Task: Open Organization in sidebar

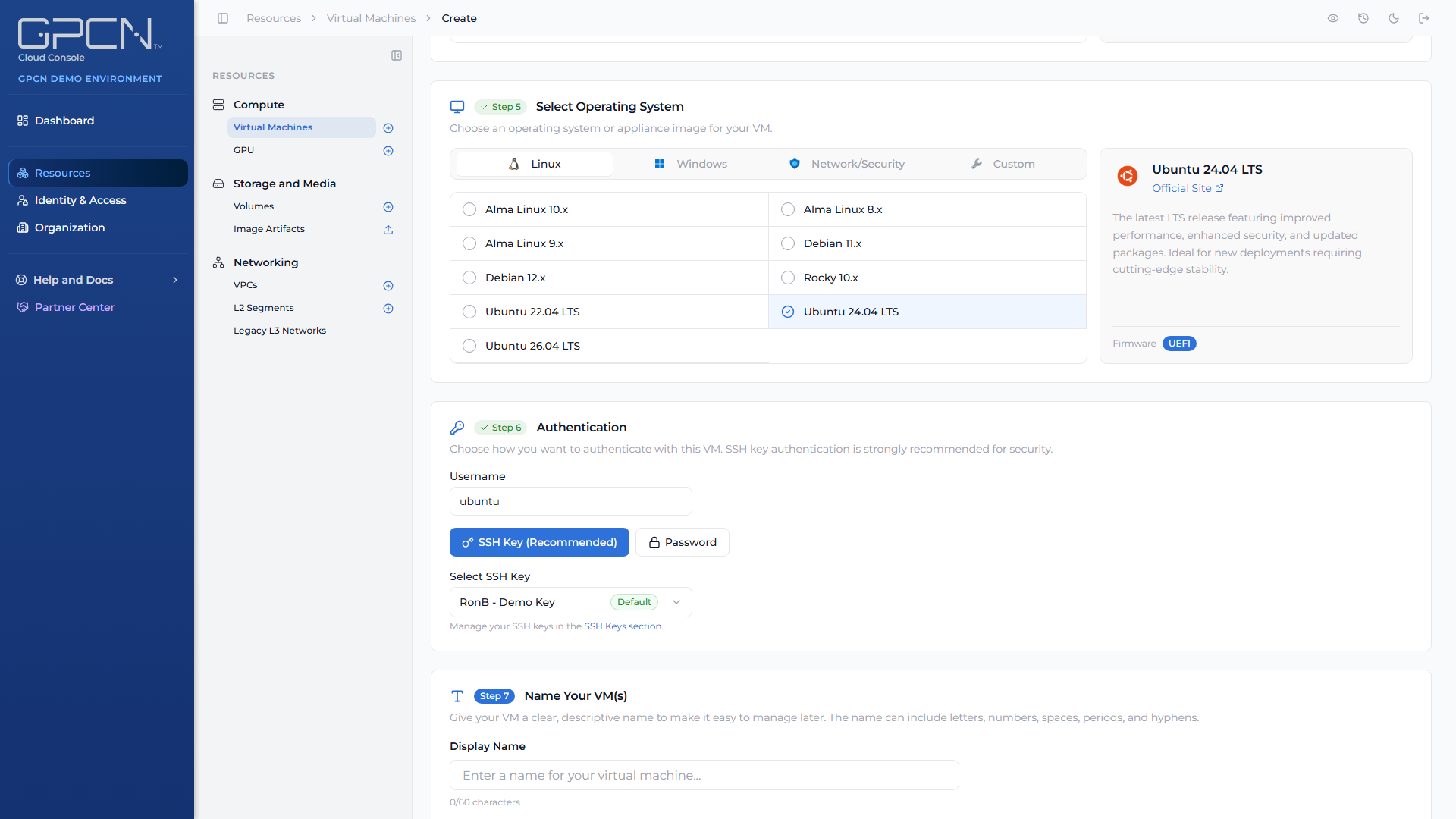Action: click(x=97, y=227)
